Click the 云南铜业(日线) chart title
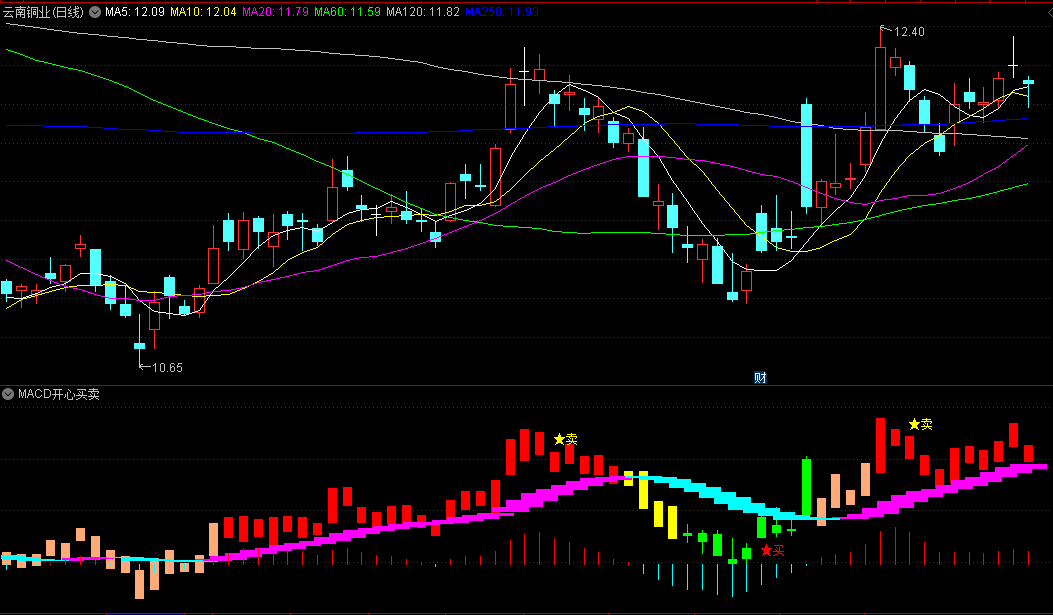Viewport: 1053px width, 615px height. (x=43, y=12)
